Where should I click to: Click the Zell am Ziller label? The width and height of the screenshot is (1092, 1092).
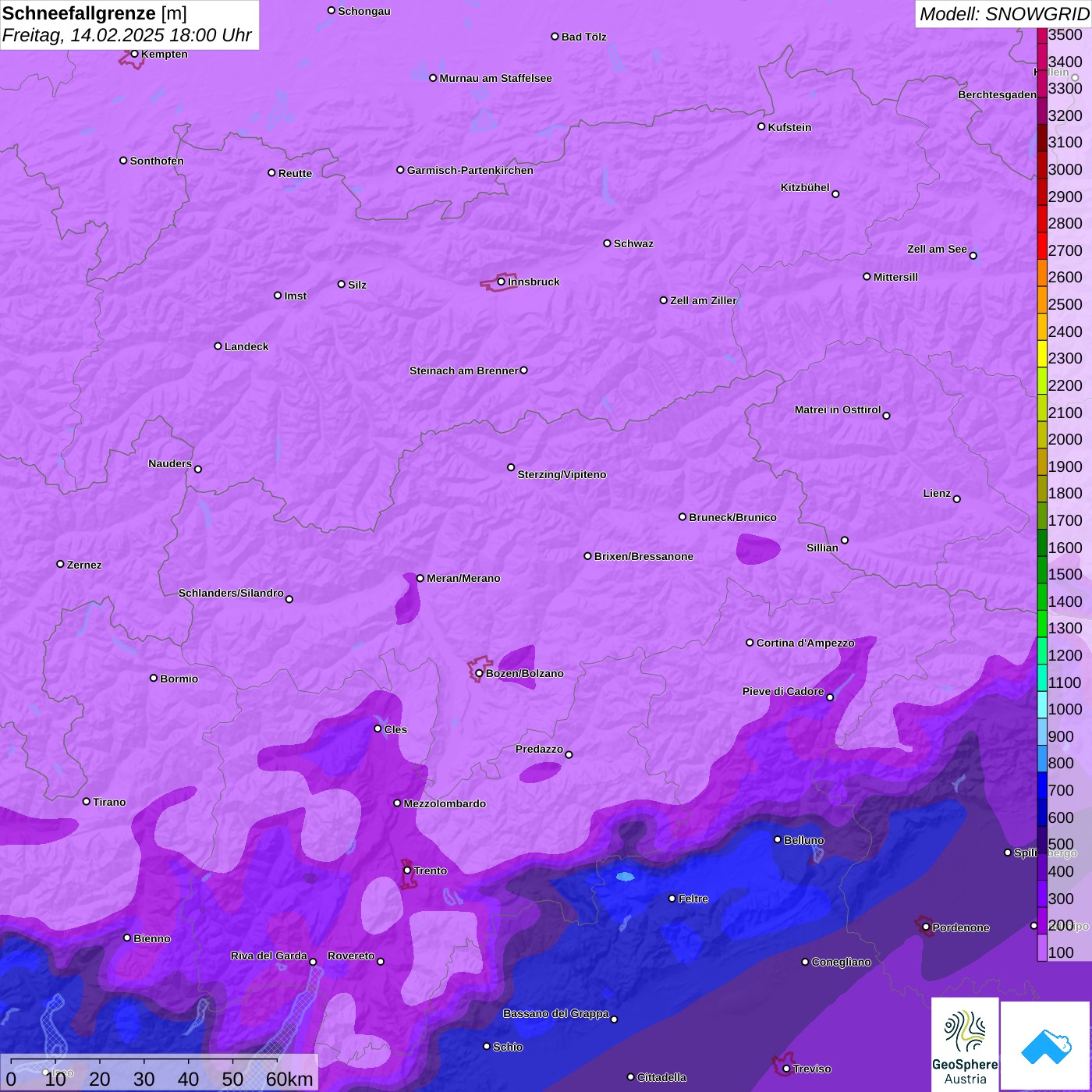pos(704,300)
